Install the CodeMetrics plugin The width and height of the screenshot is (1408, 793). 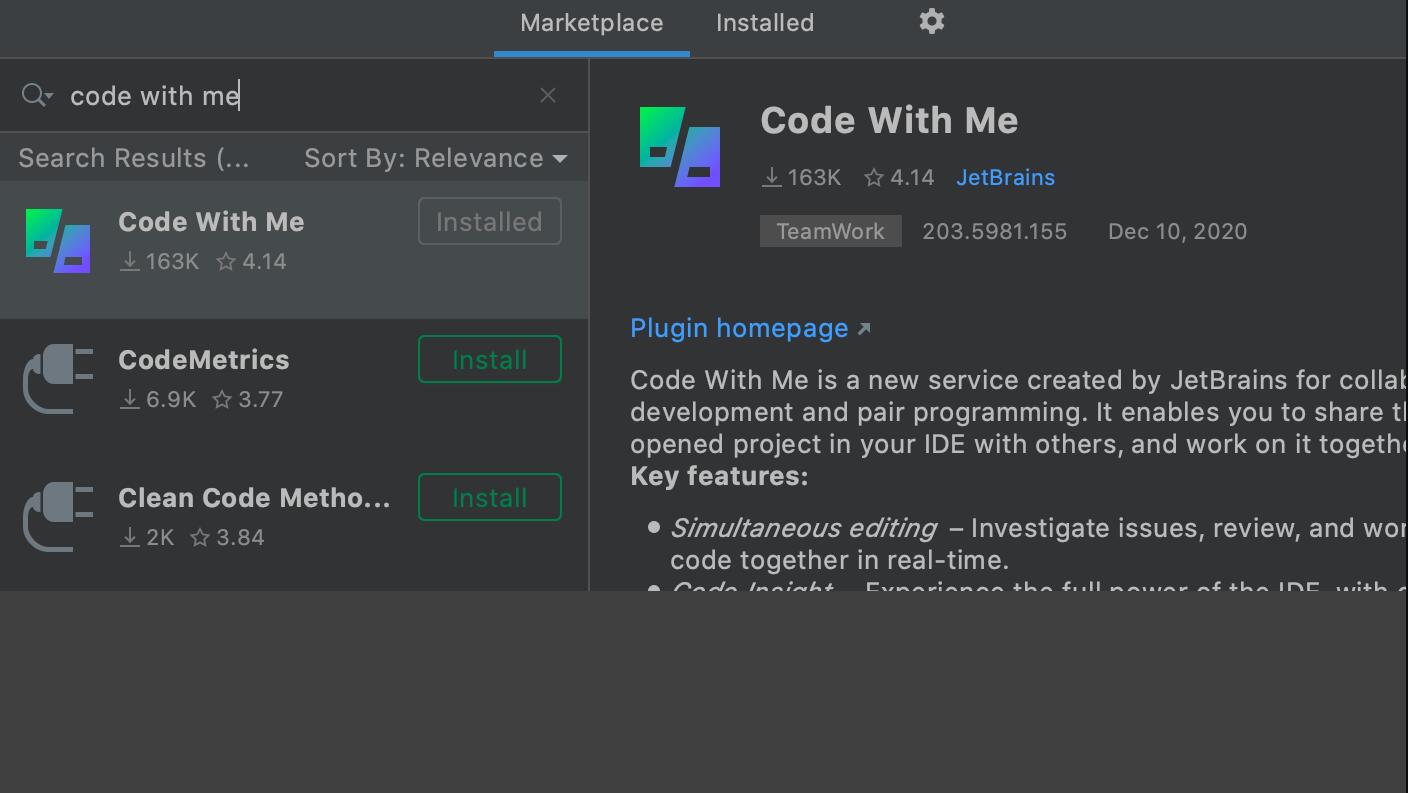[x=490, y=359]
